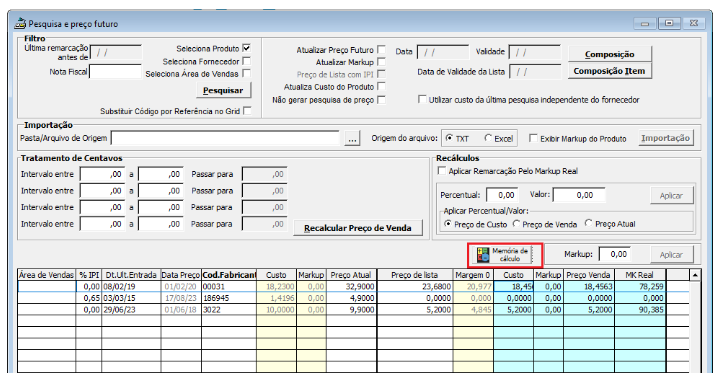Click the Percentual value field
The height and width of the screenshot is (388, 721).
502,195
